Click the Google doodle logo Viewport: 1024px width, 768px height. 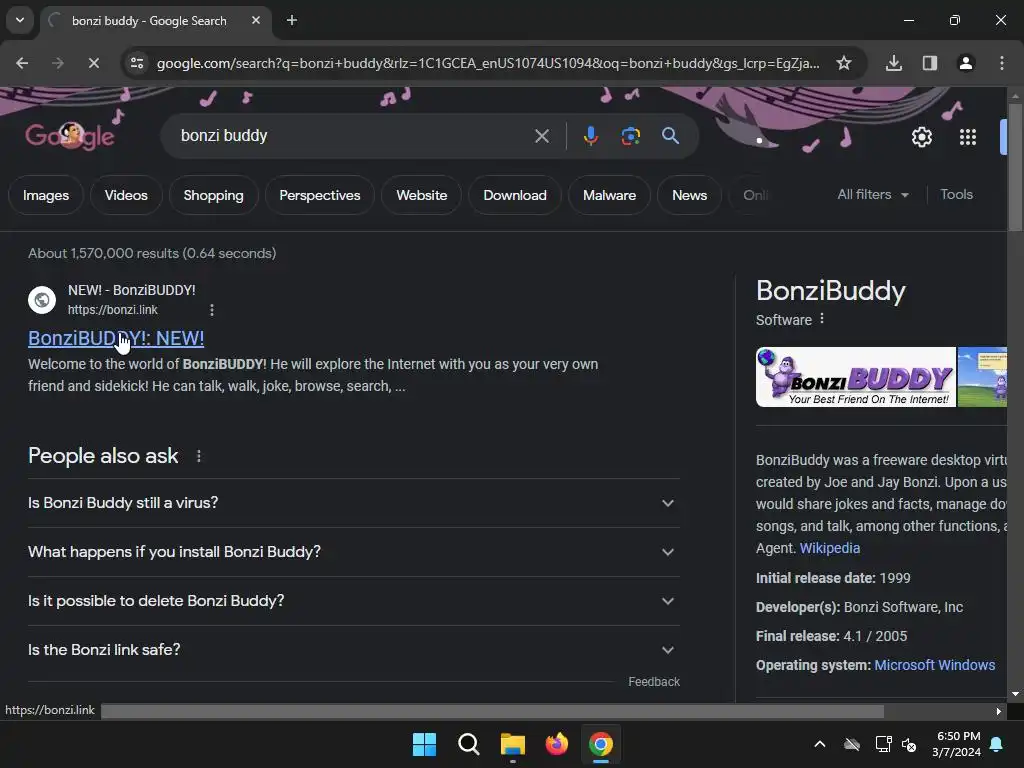[70, 136]
